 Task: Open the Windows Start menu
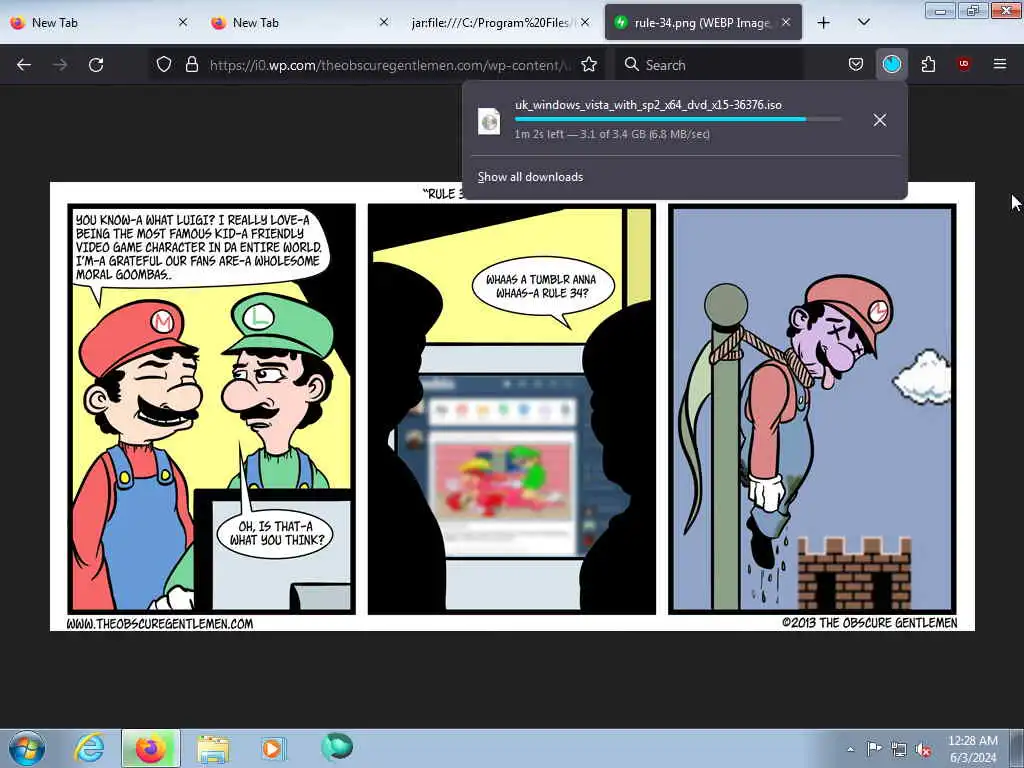(x=27, y=748)
